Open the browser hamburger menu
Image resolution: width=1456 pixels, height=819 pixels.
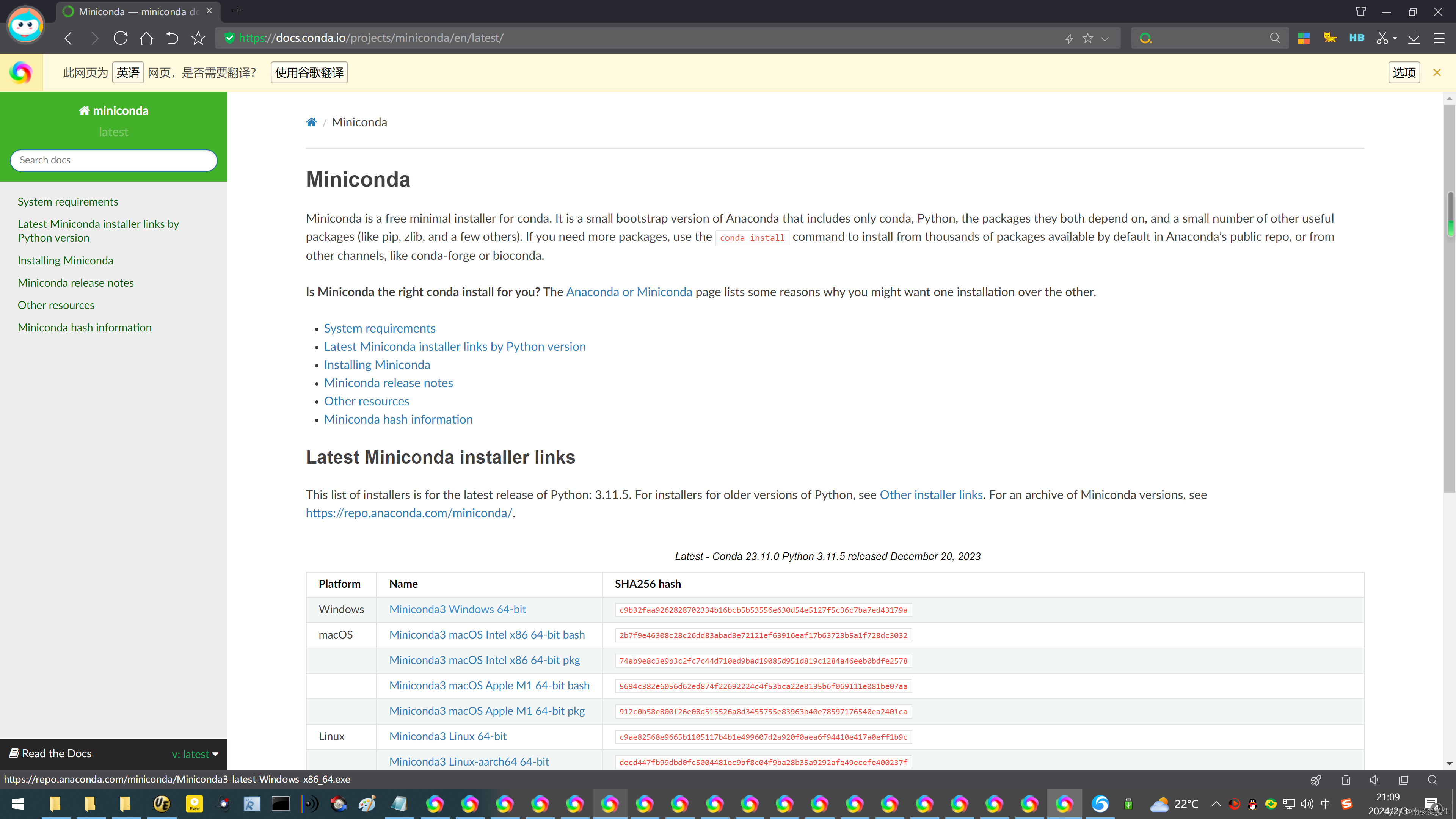click(1439, 38)
